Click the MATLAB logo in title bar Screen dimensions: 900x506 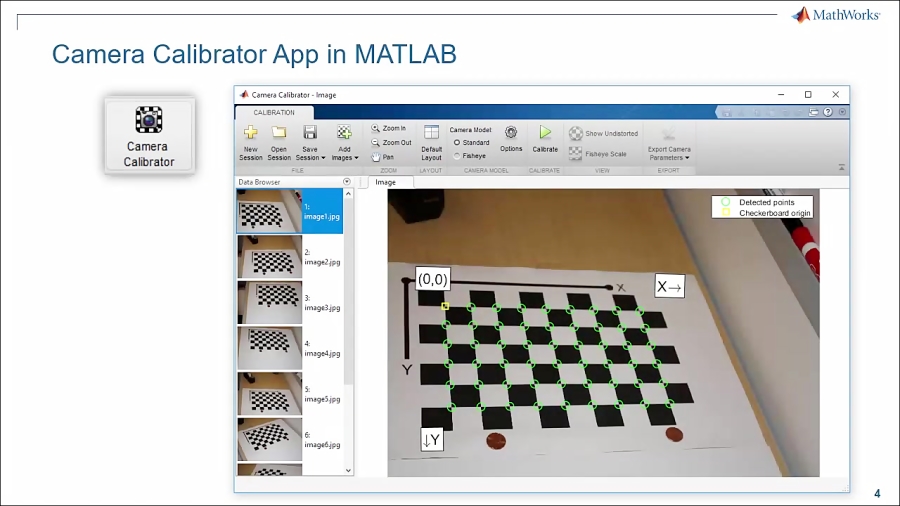point(244,95)
